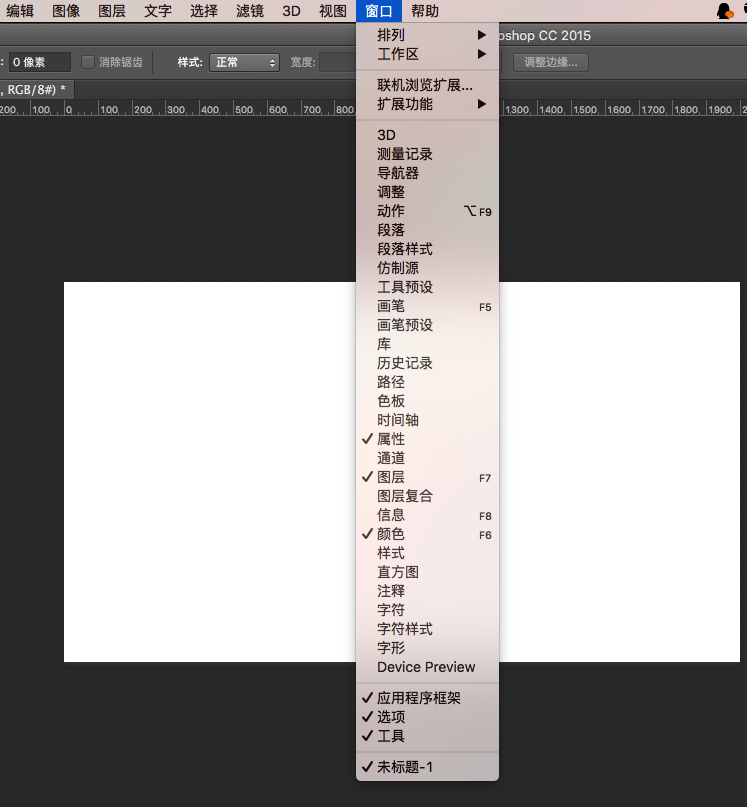Select the 未标题-1 document window

tap(427, 767)
